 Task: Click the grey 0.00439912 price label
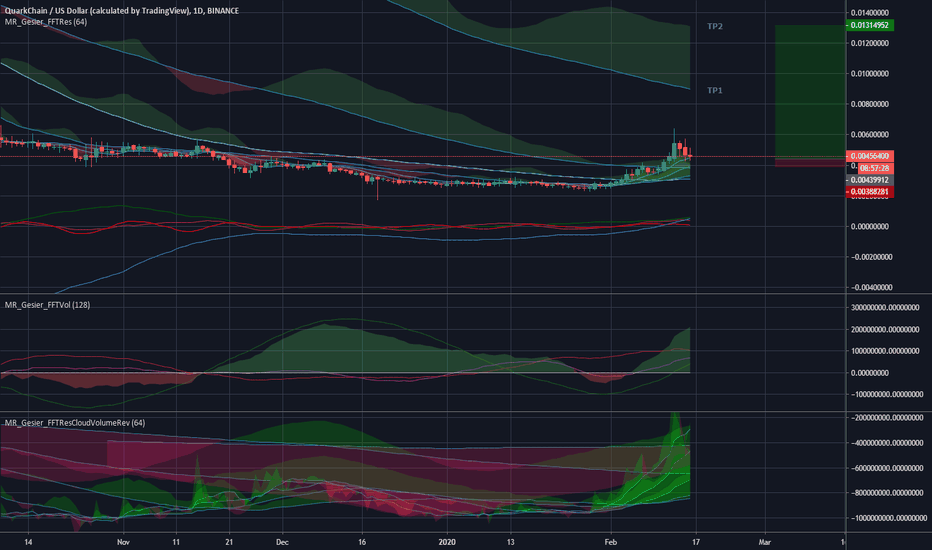[x=870, y=180]
